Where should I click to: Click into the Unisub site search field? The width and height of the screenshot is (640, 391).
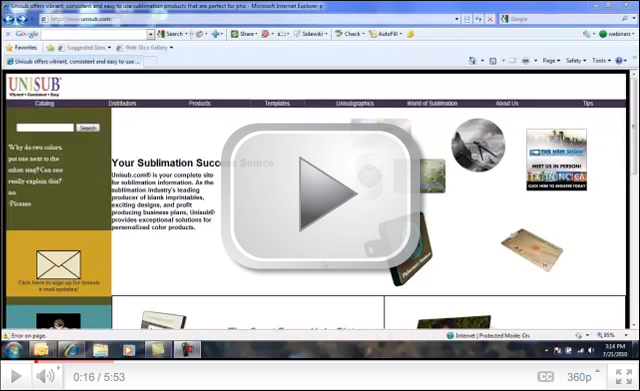pos(45,128)
